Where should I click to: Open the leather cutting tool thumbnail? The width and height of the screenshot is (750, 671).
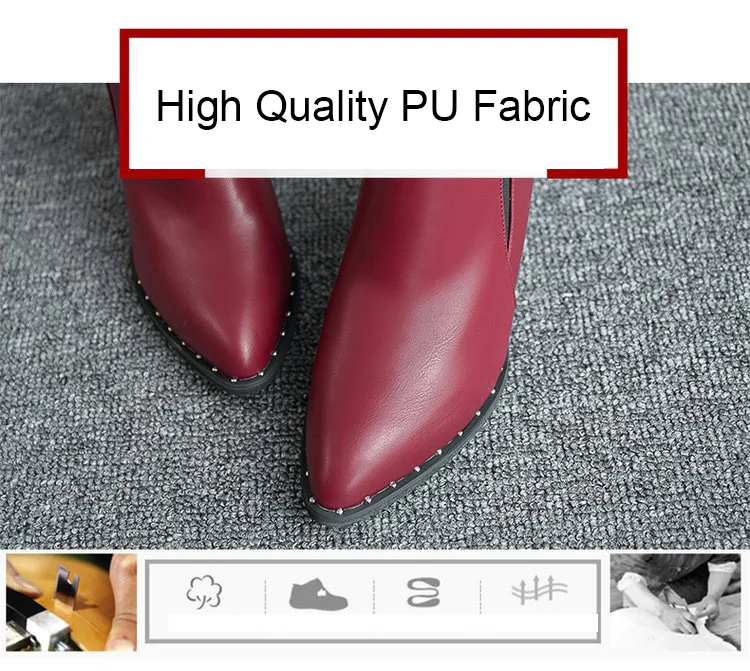[x=71, y=602]
